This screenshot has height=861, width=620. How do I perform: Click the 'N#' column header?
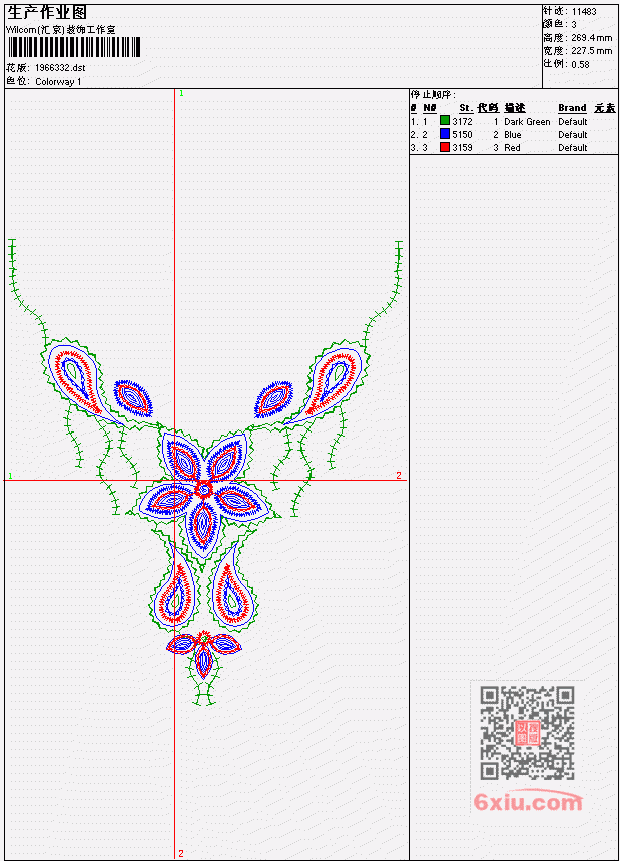[429, 108]
